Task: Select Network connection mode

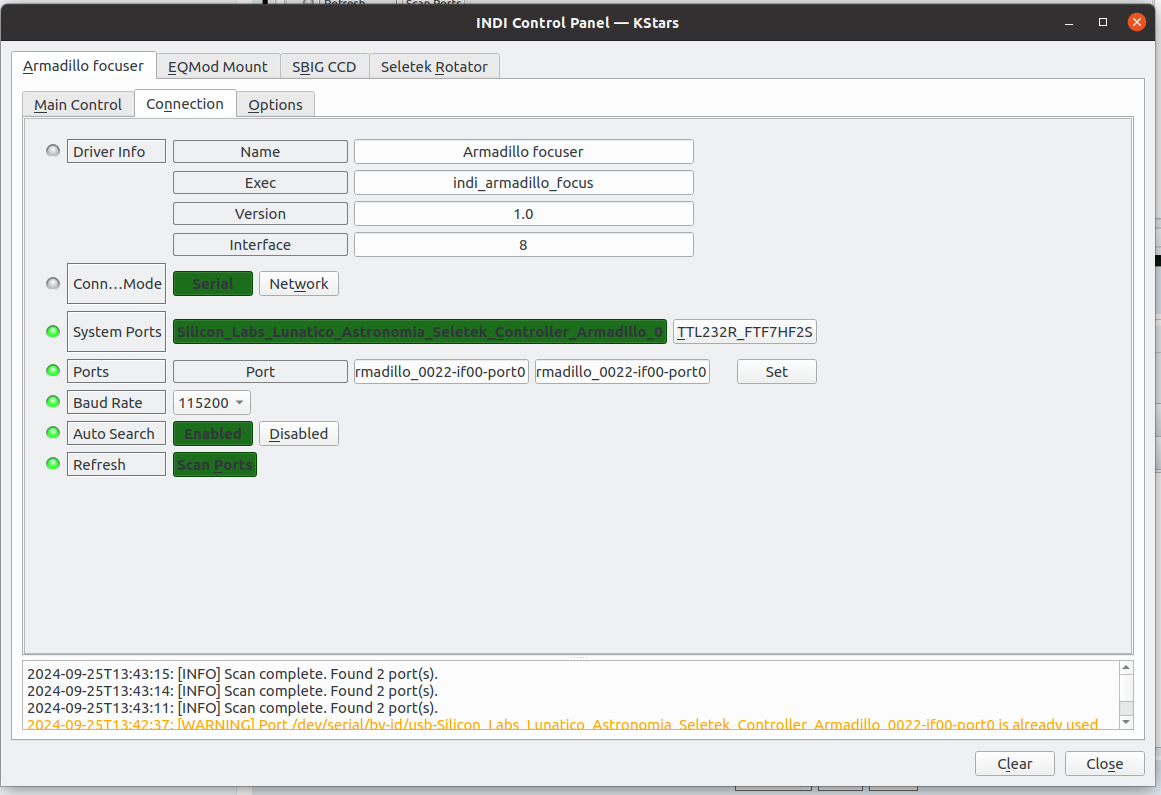Action: (298, 284)
